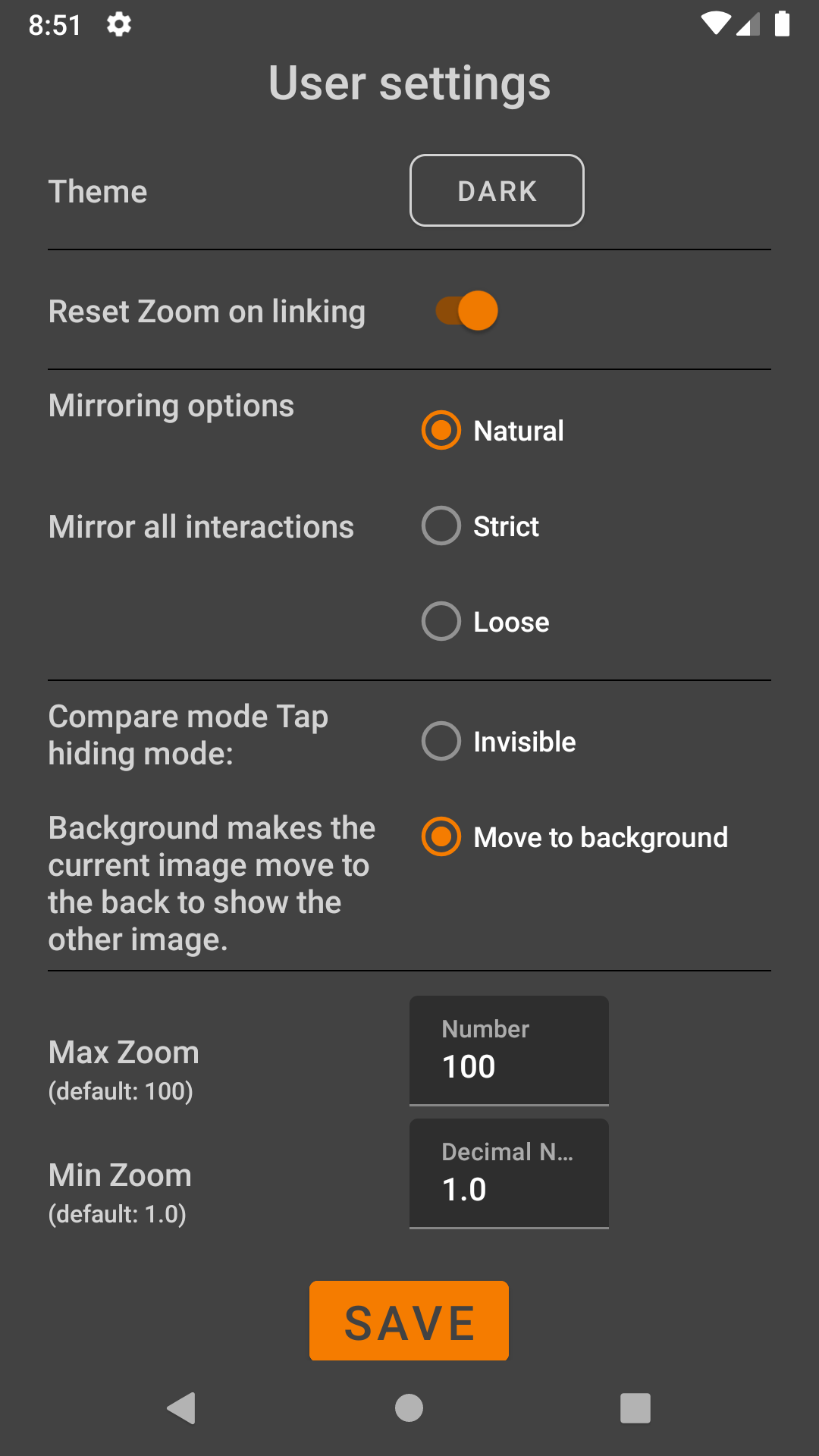Screen dimensions: 819x1456
Task: Select Invisible tap hiding mode
Action: [441, 742]
